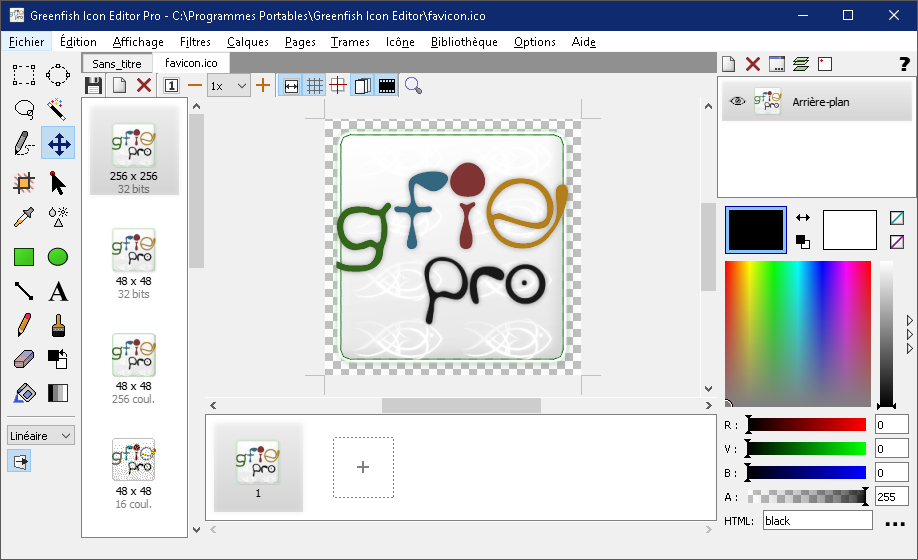Open the Fichier menu
The image size is (918, 560).
click(26, 42)
